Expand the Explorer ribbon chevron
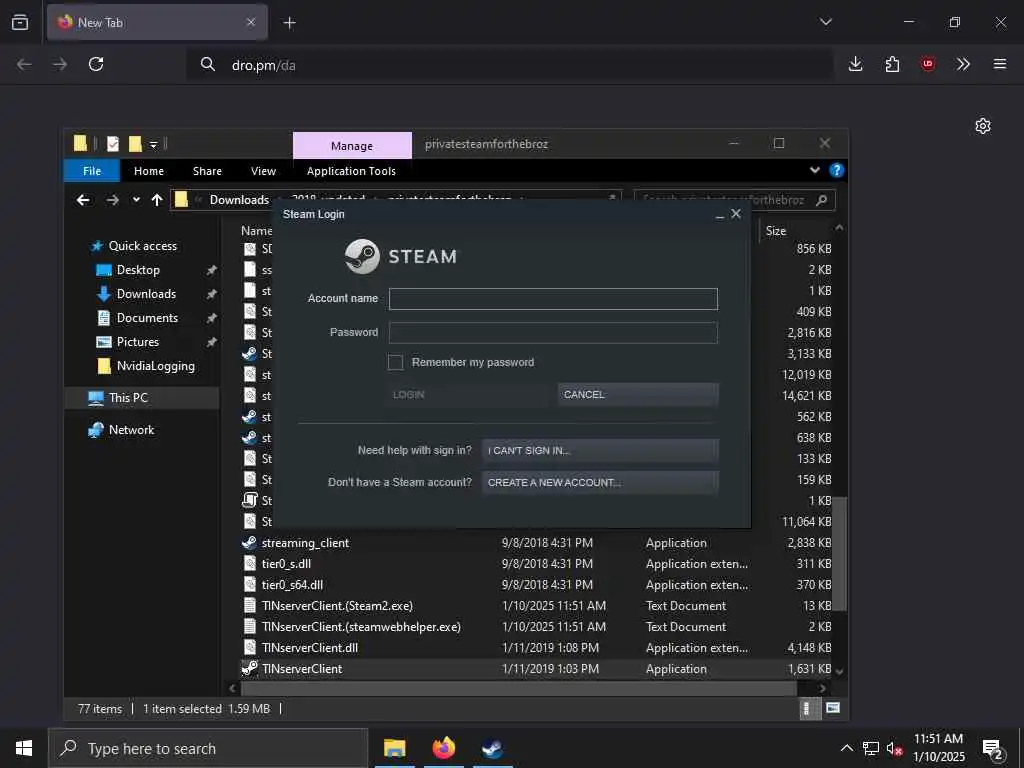Image resolution: width=1024 pixels, height=768 pixels. click(814, 170)
